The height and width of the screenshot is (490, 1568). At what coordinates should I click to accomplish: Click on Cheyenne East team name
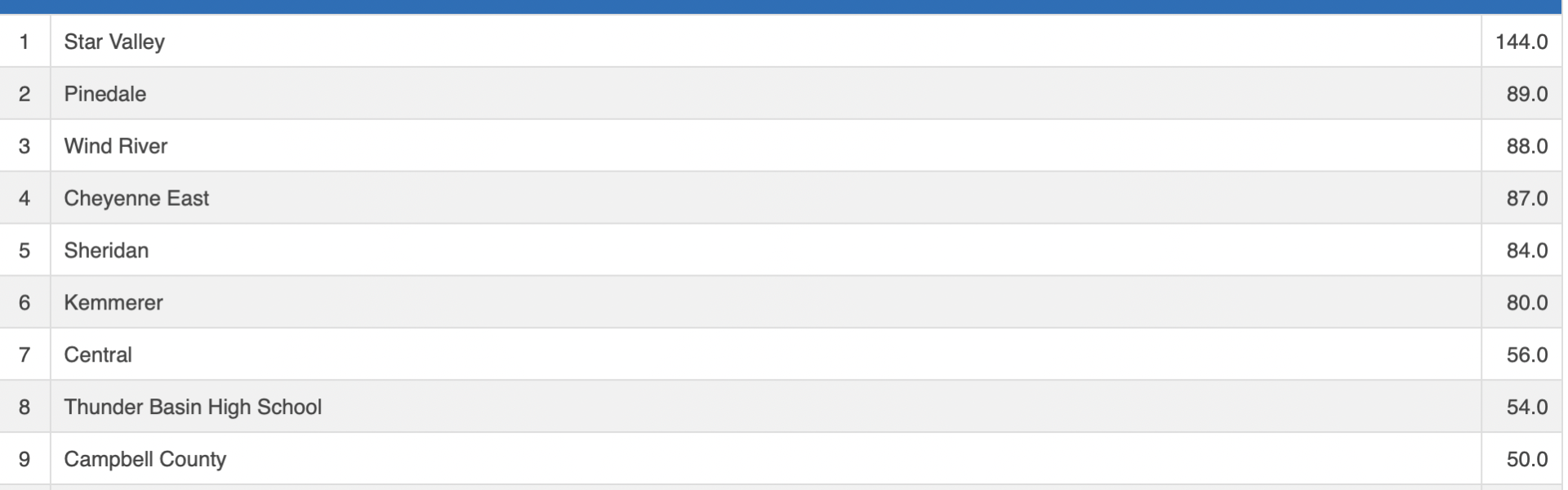pos(136,198)
